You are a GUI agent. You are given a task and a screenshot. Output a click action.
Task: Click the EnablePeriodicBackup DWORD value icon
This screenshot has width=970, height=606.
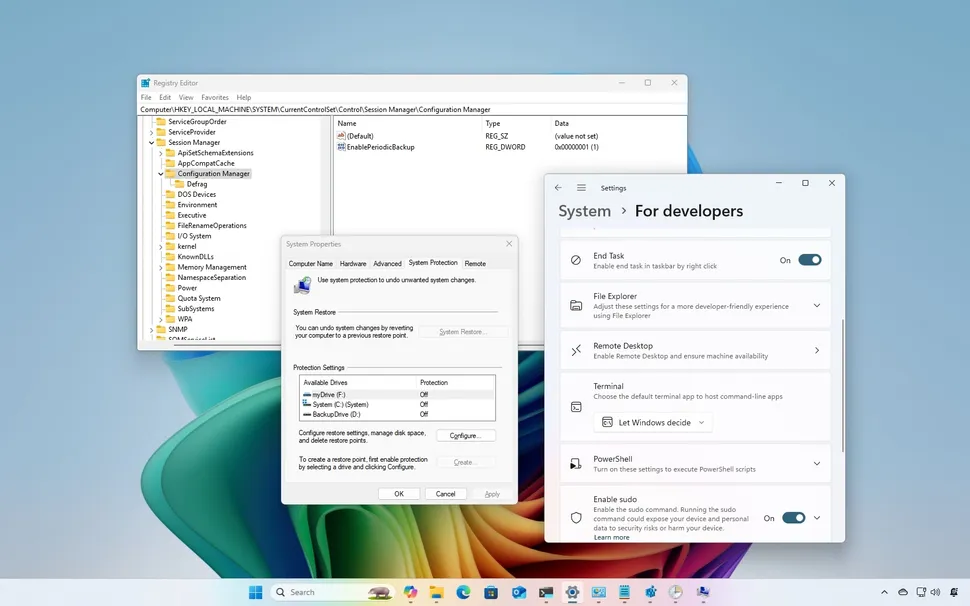[341, 147]
